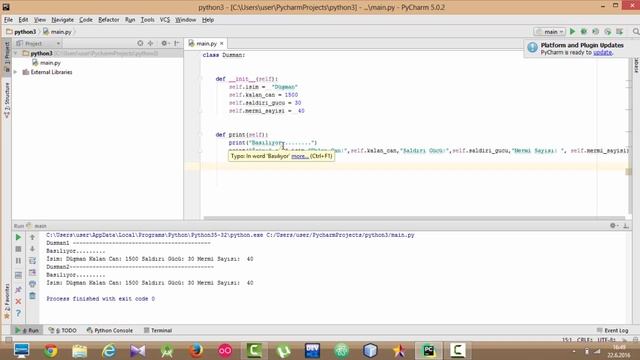Viewport: 640px width, 360px height.
Task: Open the Navigate menu
Action: coord(62,20)
